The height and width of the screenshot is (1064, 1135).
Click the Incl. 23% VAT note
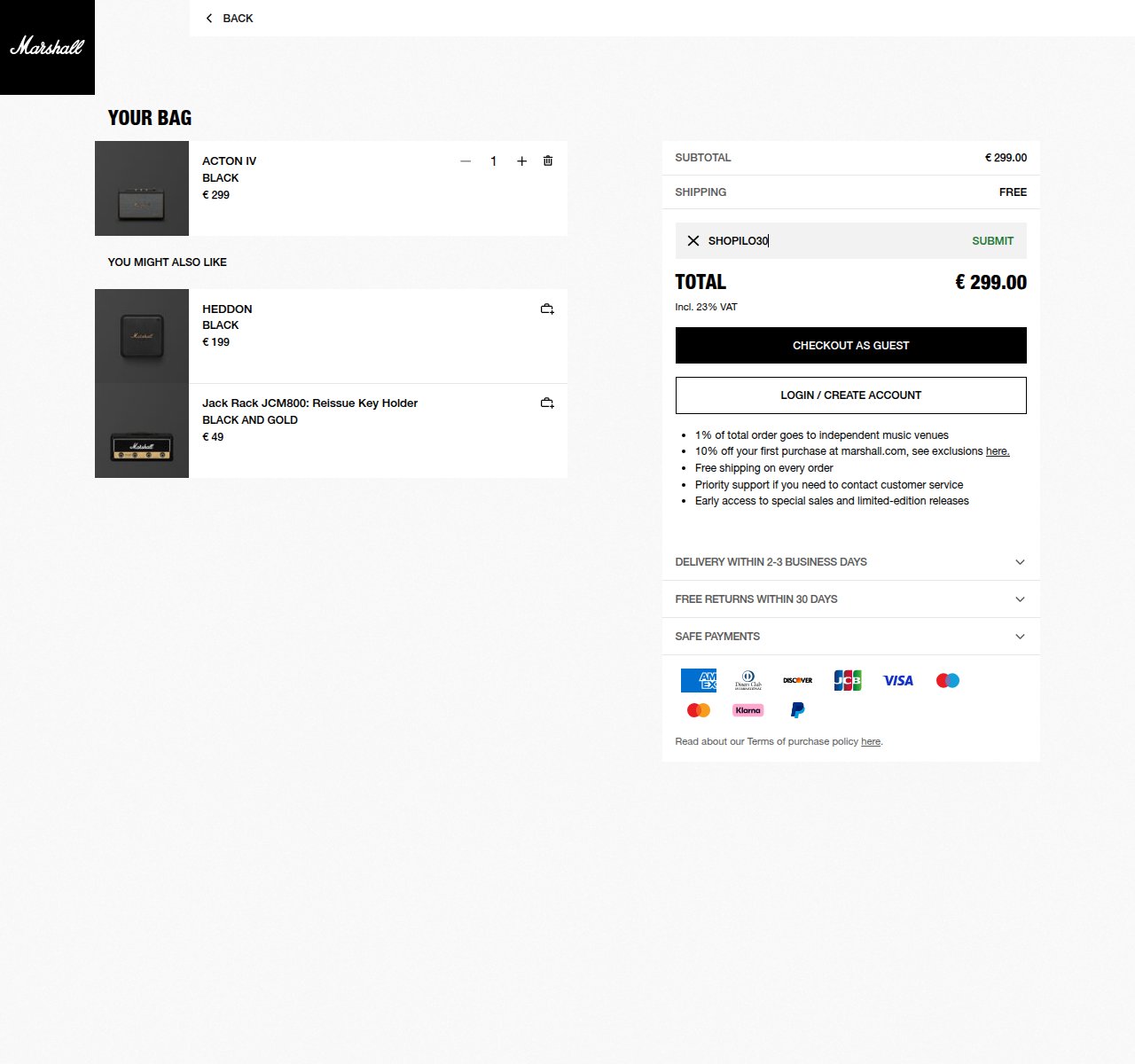[x=706, y=307]
